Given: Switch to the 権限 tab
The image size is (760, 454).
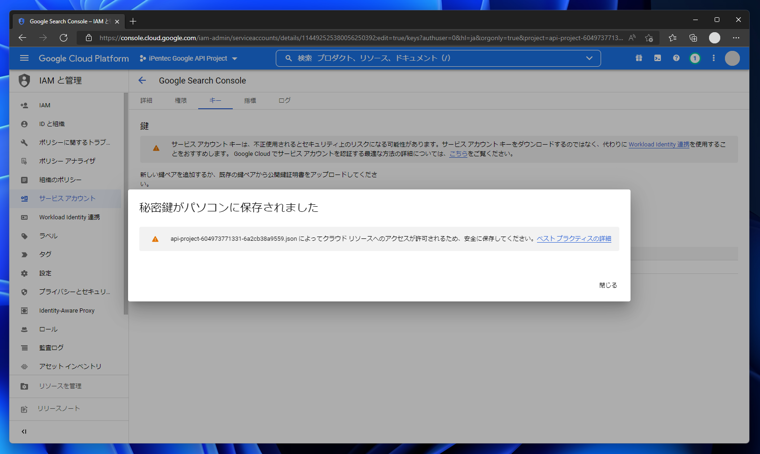Looking at the screenshot, I should [x=181, y=101].
